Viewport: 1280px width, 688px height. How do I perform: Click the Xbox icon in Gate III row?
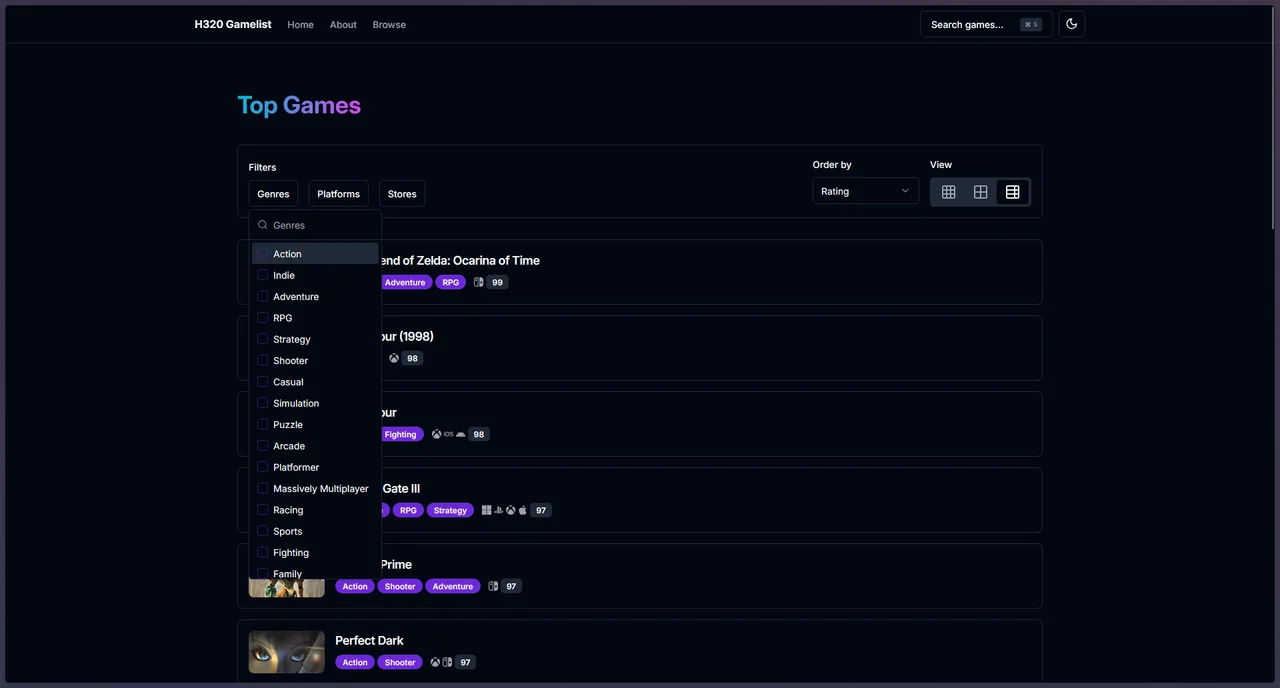pos(510,510)
